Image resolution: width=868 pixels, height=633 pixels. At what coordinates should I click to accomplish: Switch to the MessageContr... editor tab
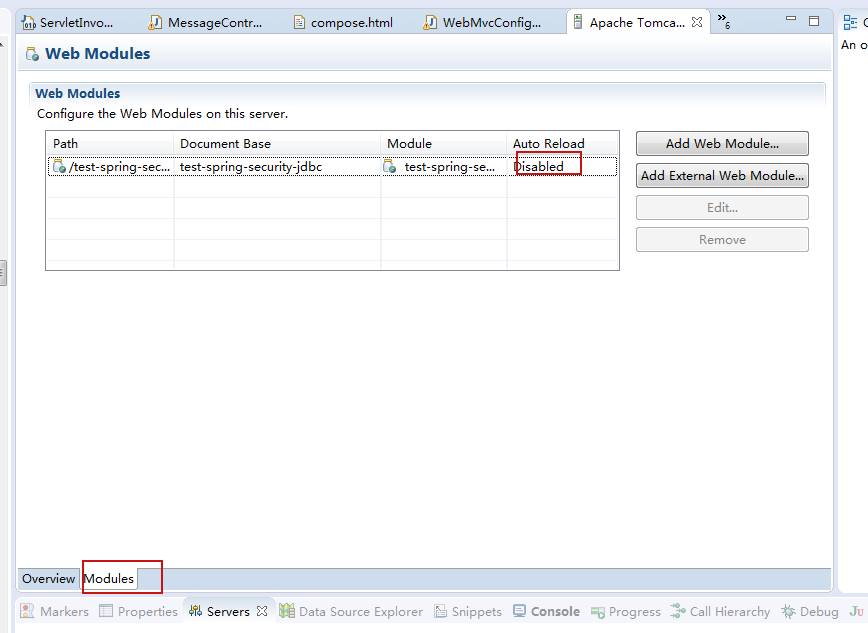(x=205, y=23)
